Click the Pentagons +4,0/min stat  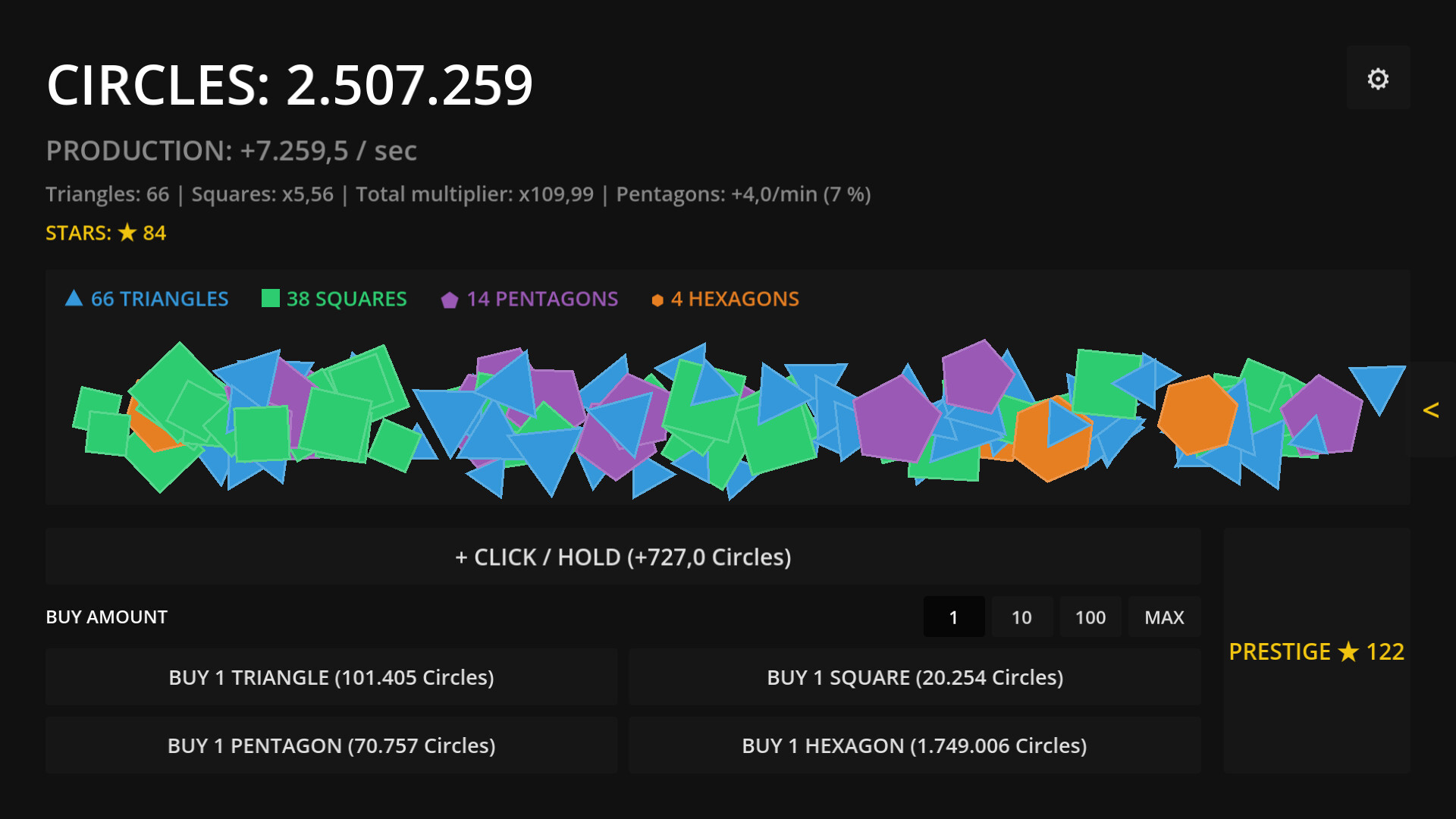pos(743,194)
